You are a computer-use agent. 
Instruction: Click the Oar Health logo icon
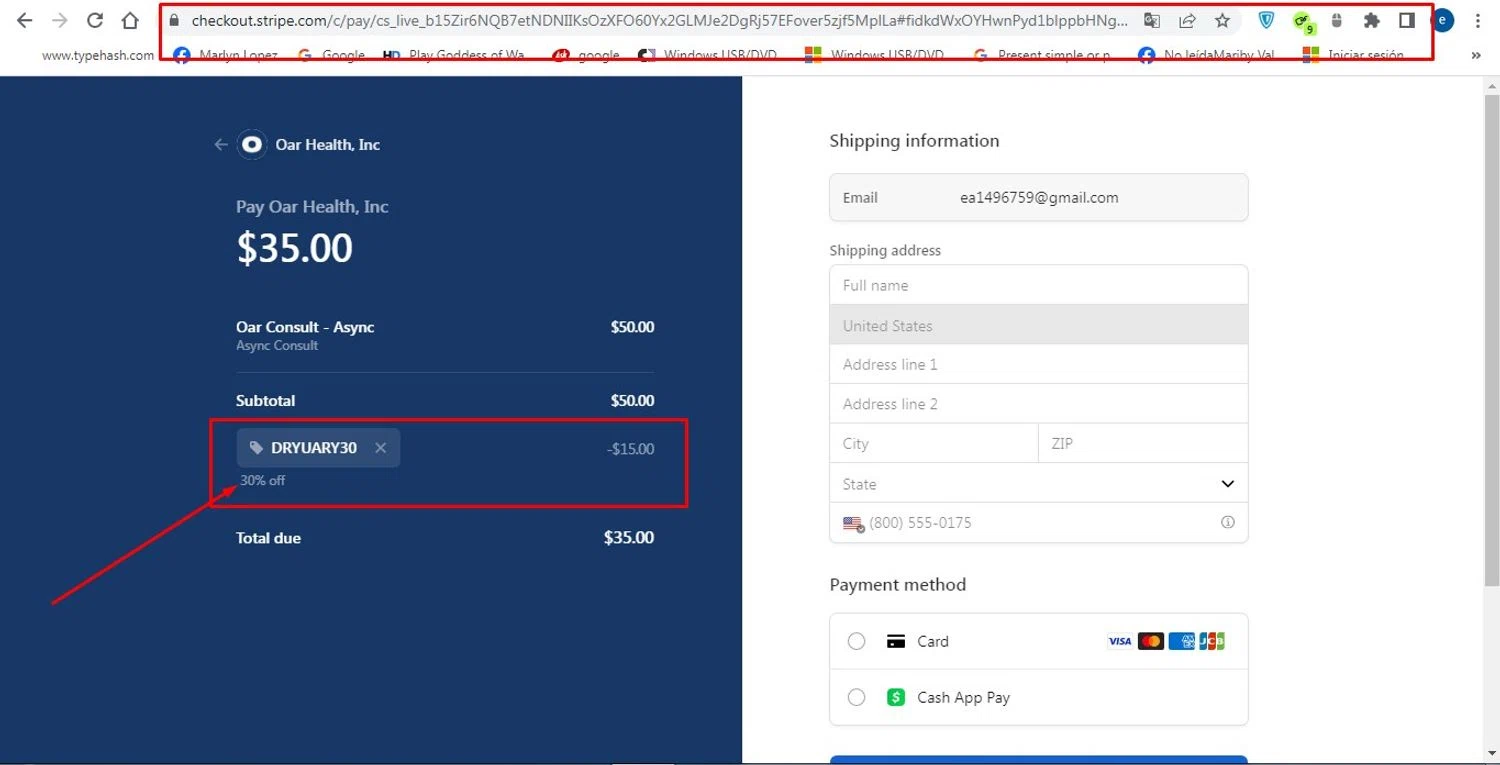[252, 145]
